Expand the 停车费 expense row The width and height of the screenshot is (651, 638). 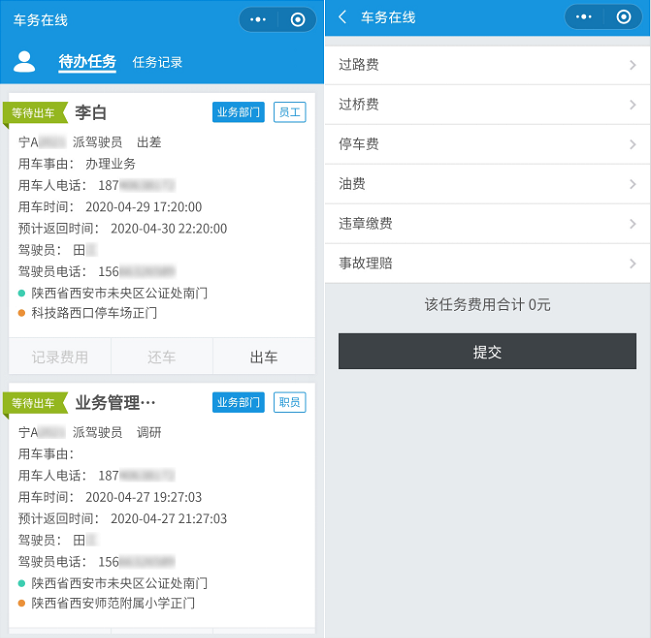[487, 144]
